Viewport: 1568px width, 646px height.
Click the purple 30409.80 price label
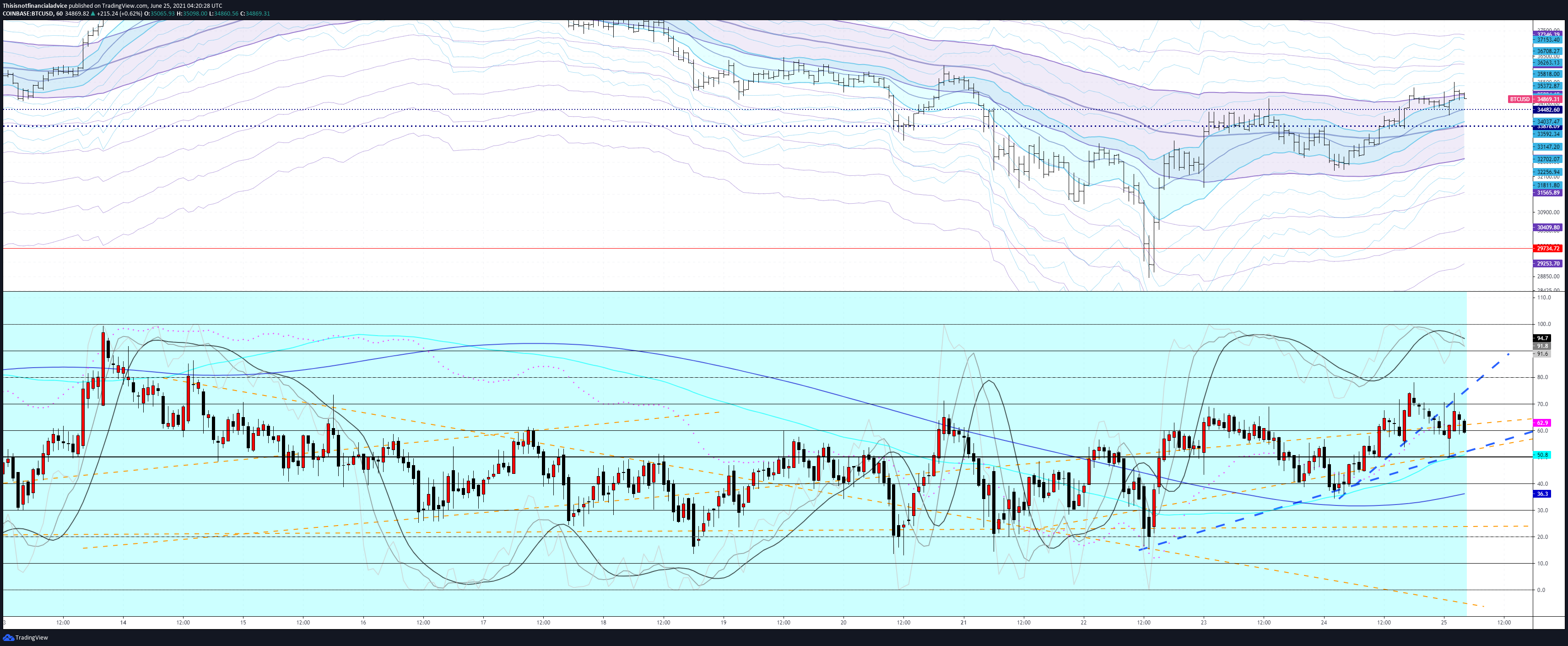(x=1548, y=228)
